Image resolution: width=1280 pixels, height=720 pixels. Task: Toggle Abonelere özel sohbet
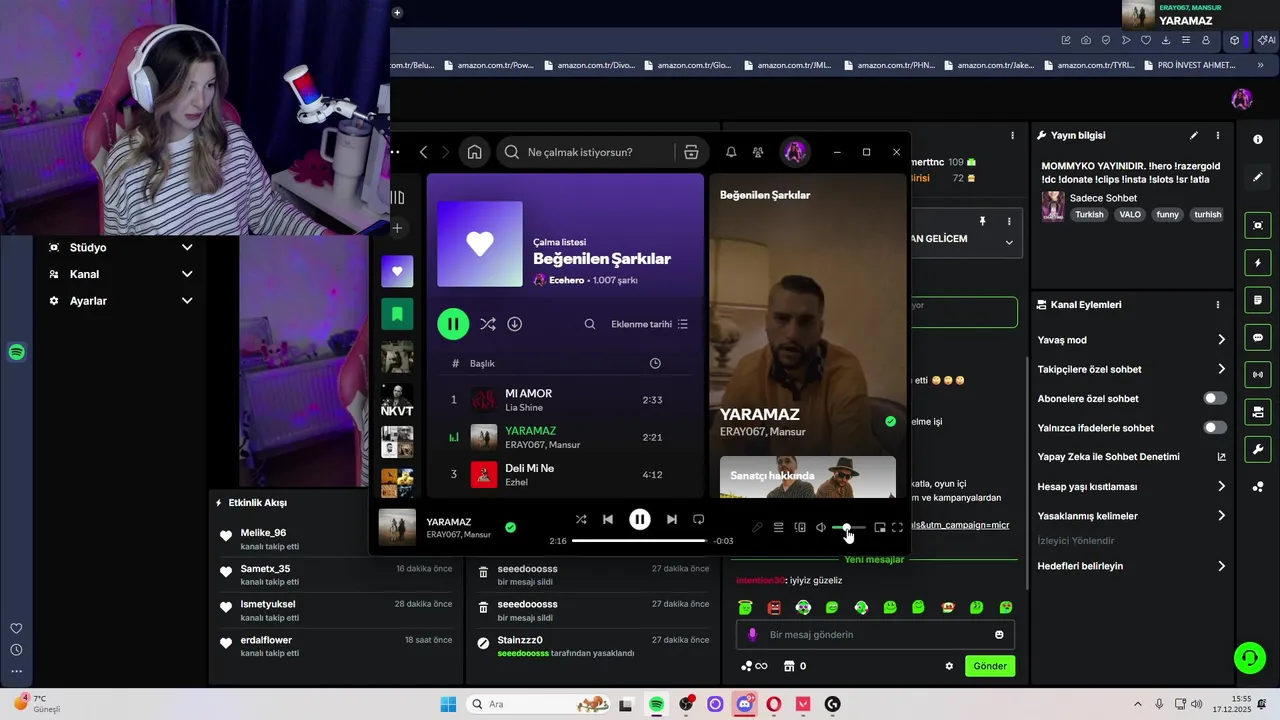(1215, 398)
